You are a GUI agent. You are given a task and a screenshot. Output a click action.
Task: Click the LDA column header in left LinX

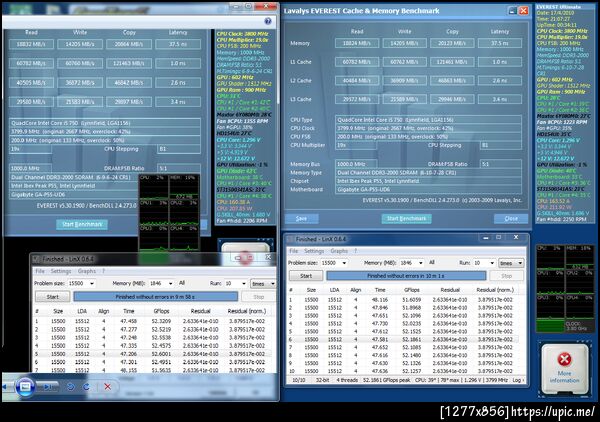(82, 311)
